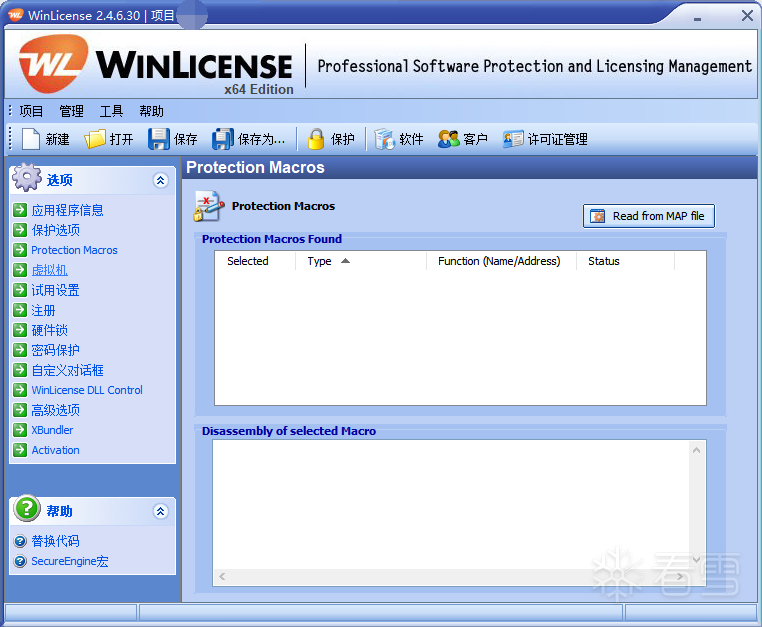Minimize the WinLicense window
This screenshot has height=627, width=762.
697,17
